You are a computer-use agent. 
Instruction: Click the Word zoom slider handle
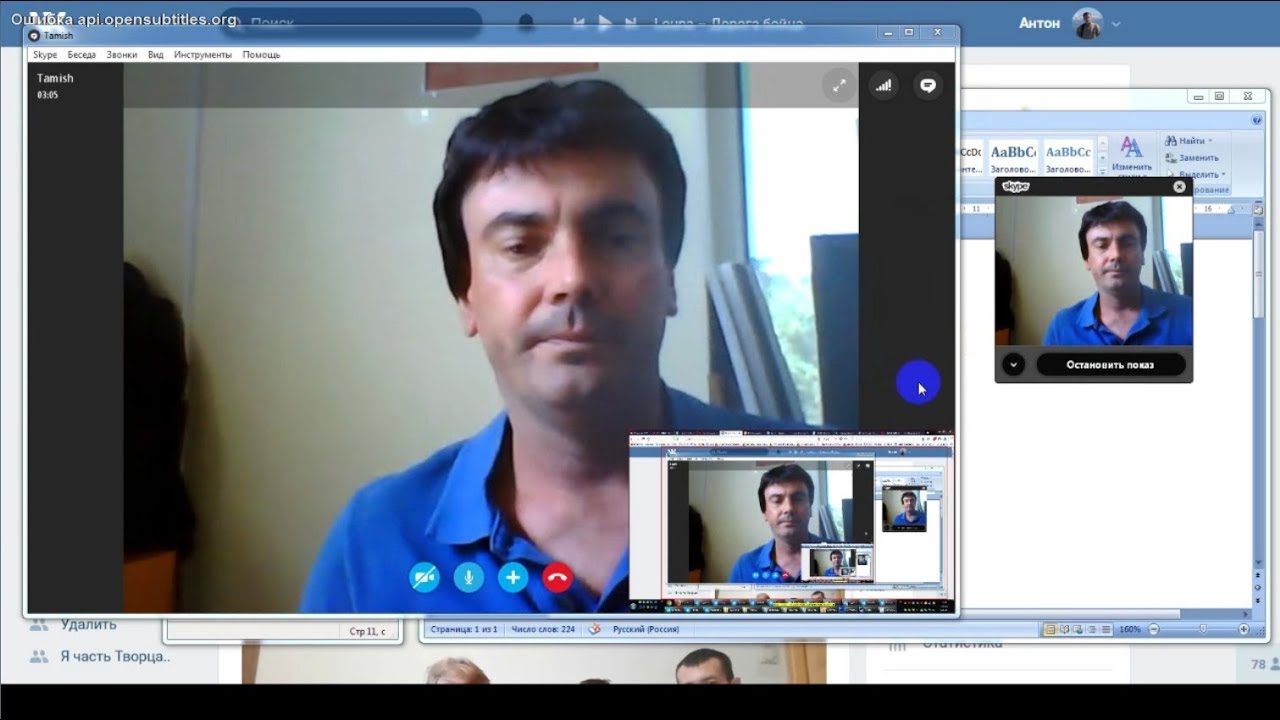click(x=1203, y=630)
